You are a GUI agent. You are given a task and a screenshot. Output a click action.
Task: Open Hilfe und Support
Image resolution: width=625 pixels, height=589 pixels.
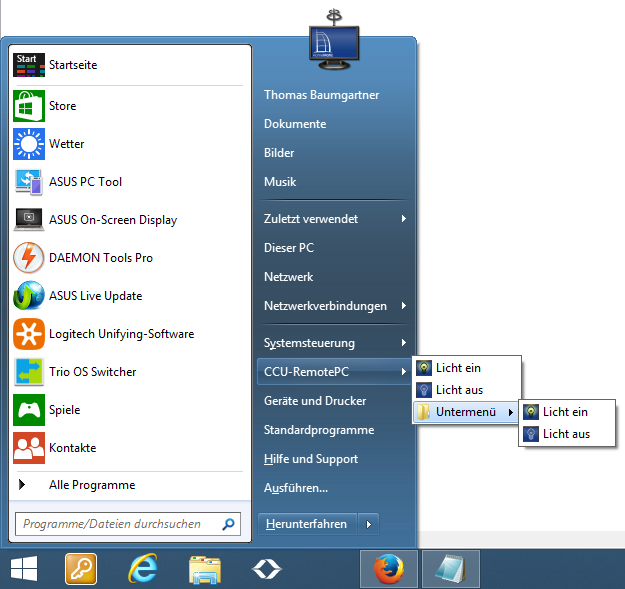tap(311, 459)
